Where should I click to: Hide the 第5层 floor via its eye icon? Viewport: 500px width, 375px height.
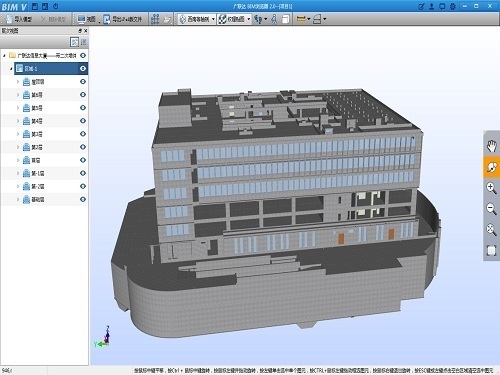(x=83, y=108)
